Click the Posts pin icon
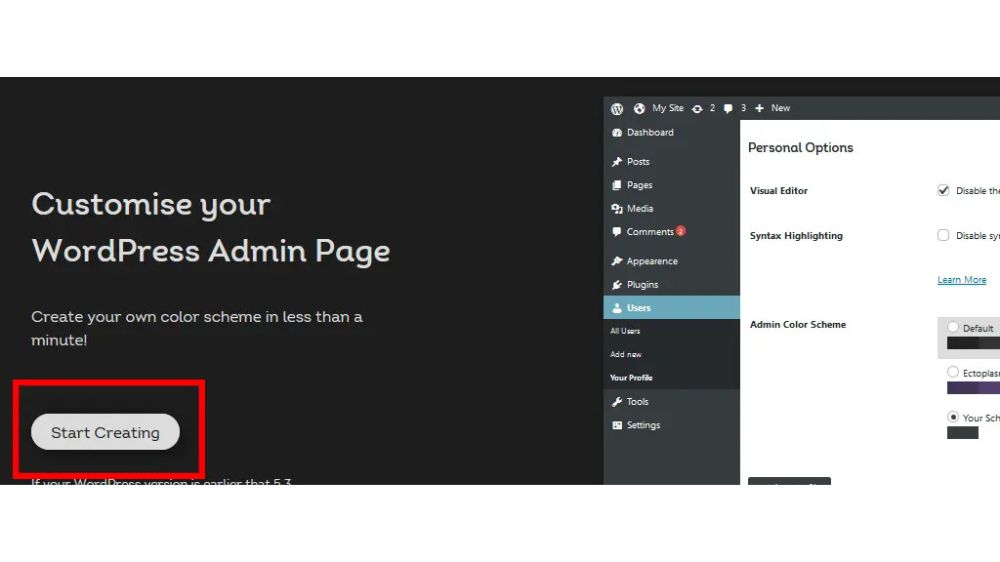 (617, 162)
